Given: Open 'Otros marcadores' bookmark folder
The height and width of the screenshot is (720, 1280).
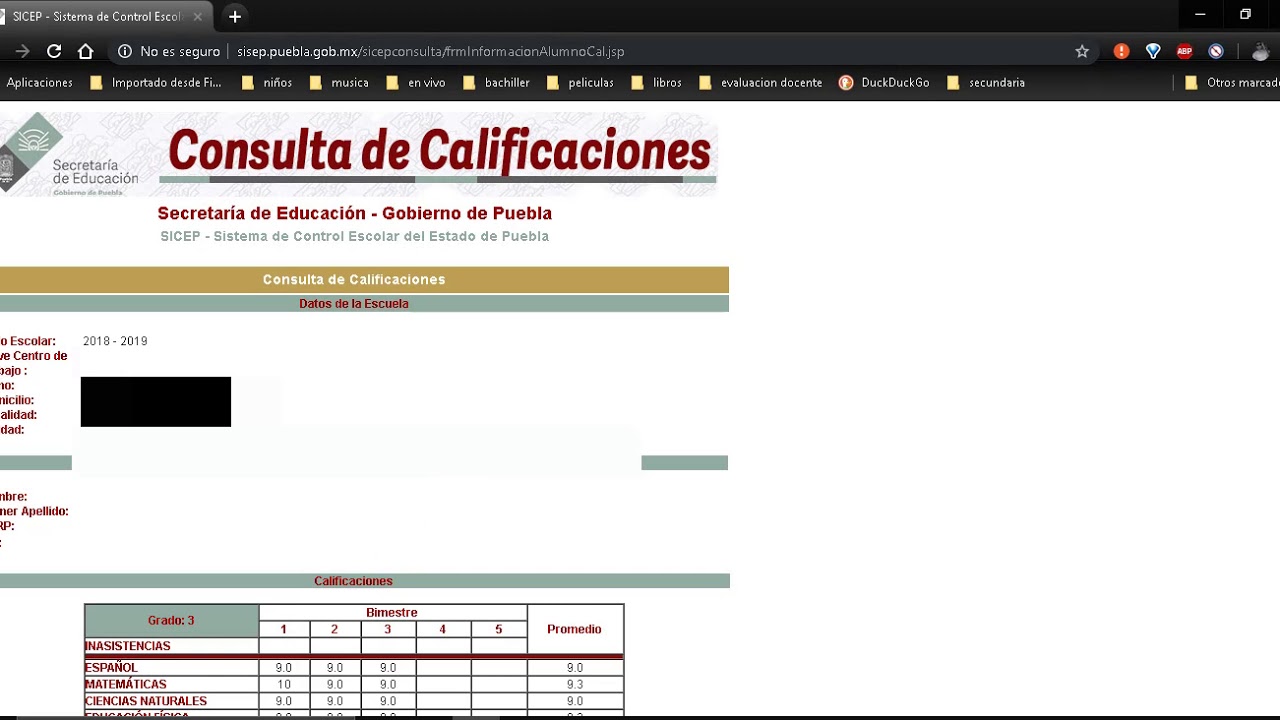Looking at the screenshot, I should coord(1232,83).
